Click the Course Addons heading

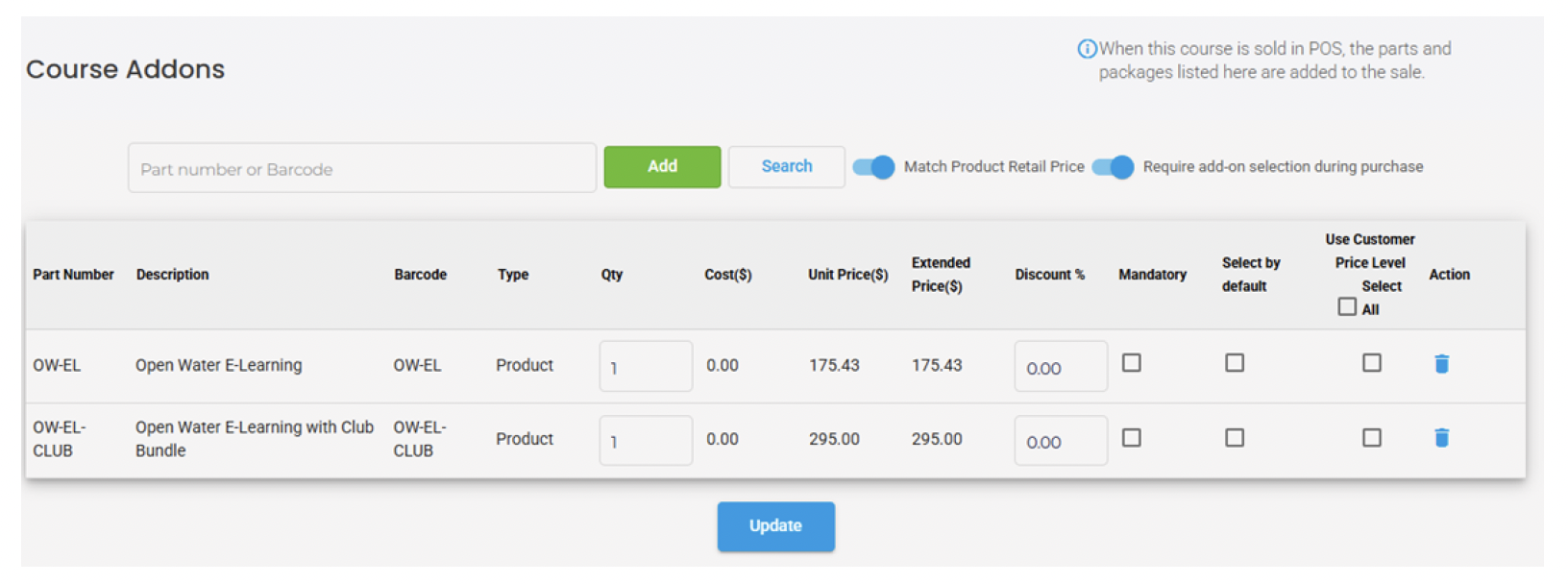coord(125,69)
